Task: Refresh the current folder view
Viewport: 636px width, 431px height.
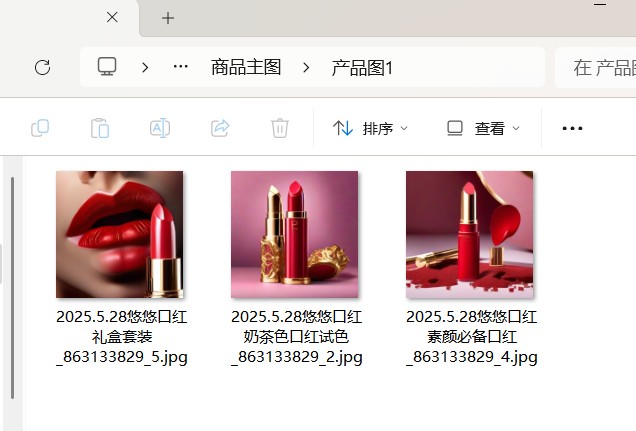Action: tap(43, 67)
